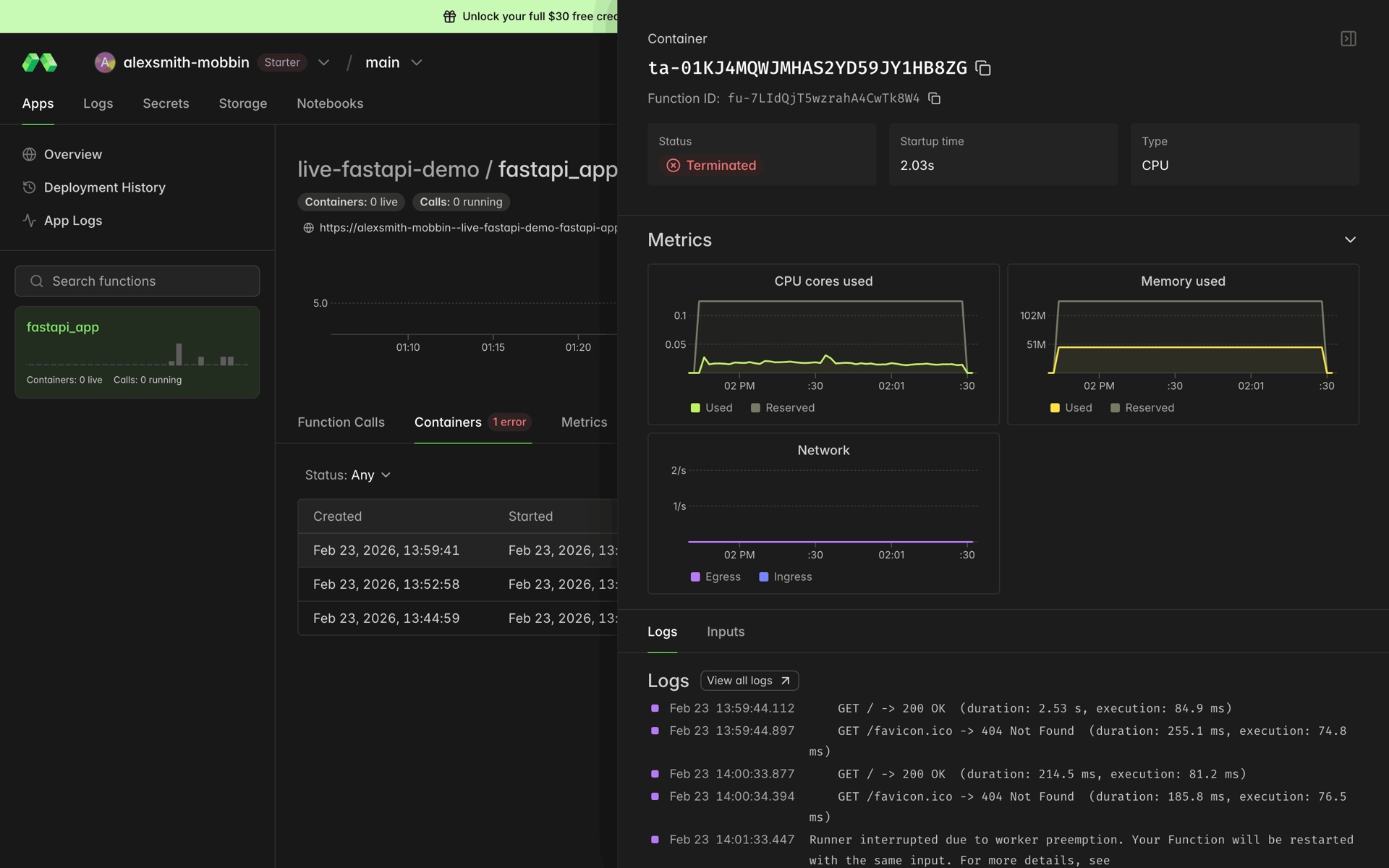The image size is (1389, 868).
Task: Switch to the Inputs tab
Action: coord(726,631)
